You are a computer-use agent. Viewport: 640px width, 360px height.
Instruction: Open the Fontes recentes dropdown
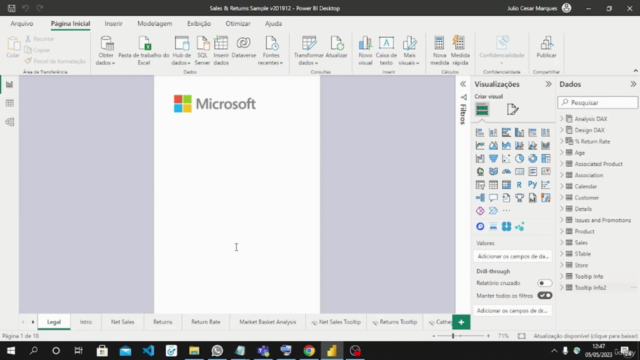tap(271, 59)
